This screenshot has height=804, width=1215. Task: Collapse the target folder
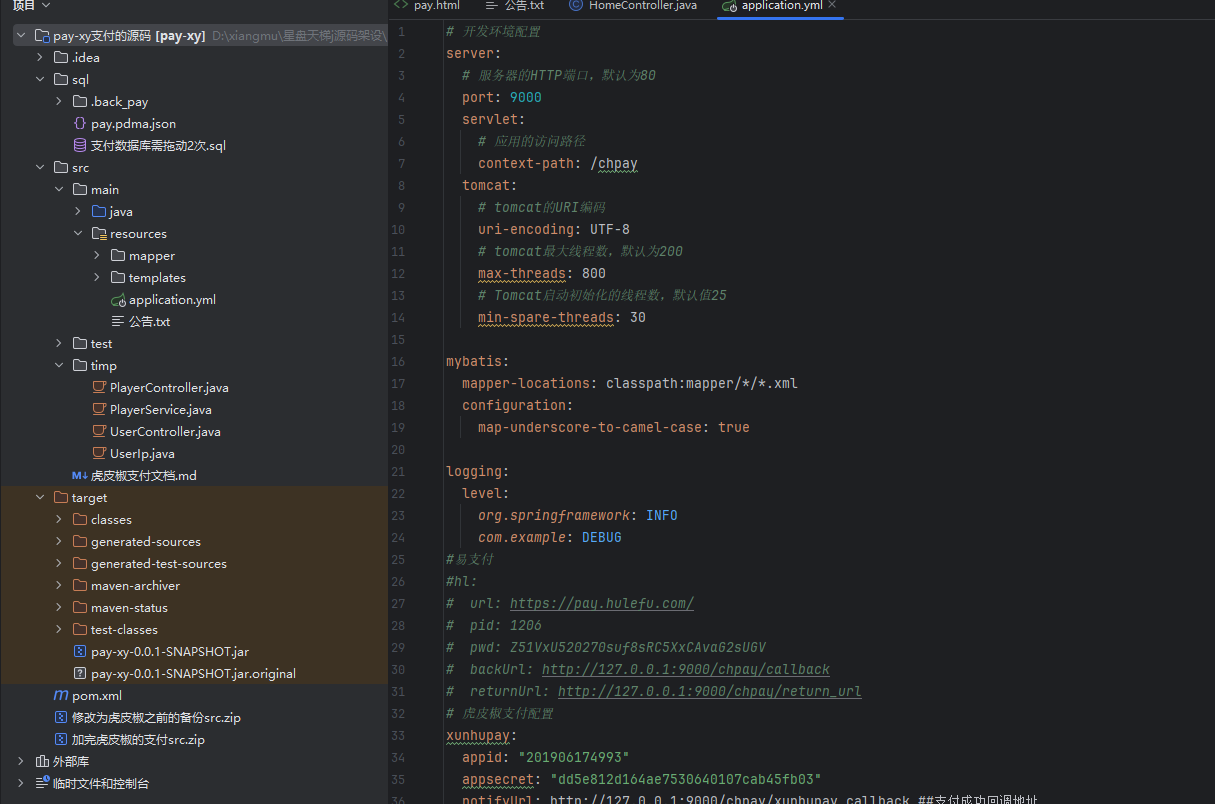[x=40, y=497]
